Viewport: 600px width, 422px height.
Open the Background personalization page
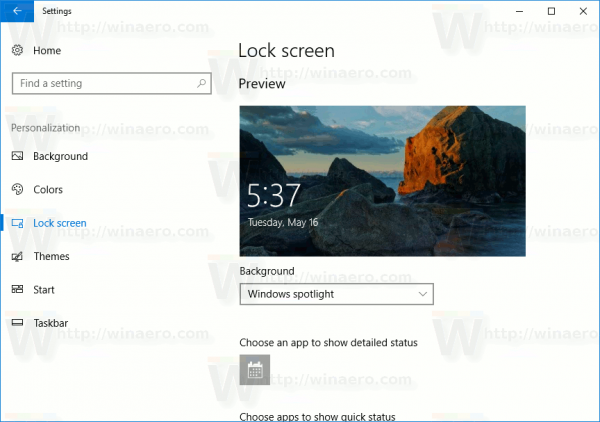[x=60, y=156]
